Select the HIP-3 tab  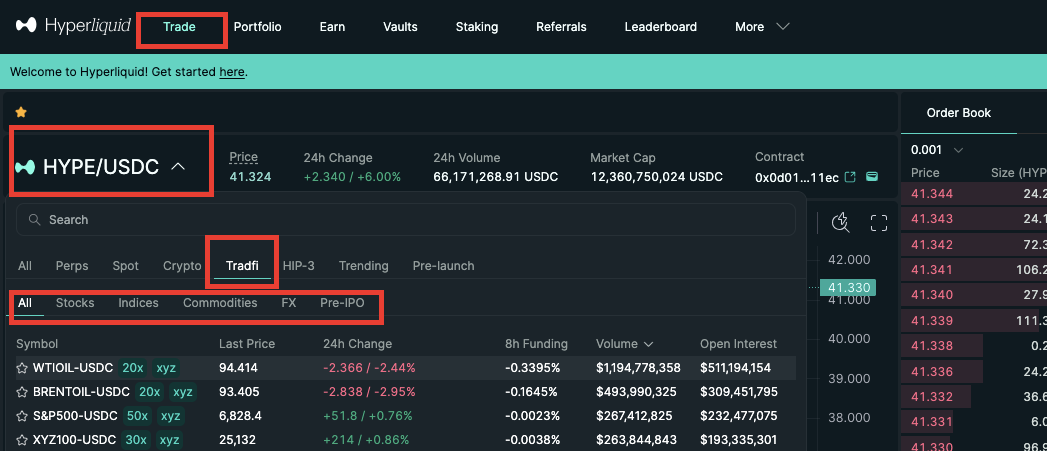tap(298, 266)
